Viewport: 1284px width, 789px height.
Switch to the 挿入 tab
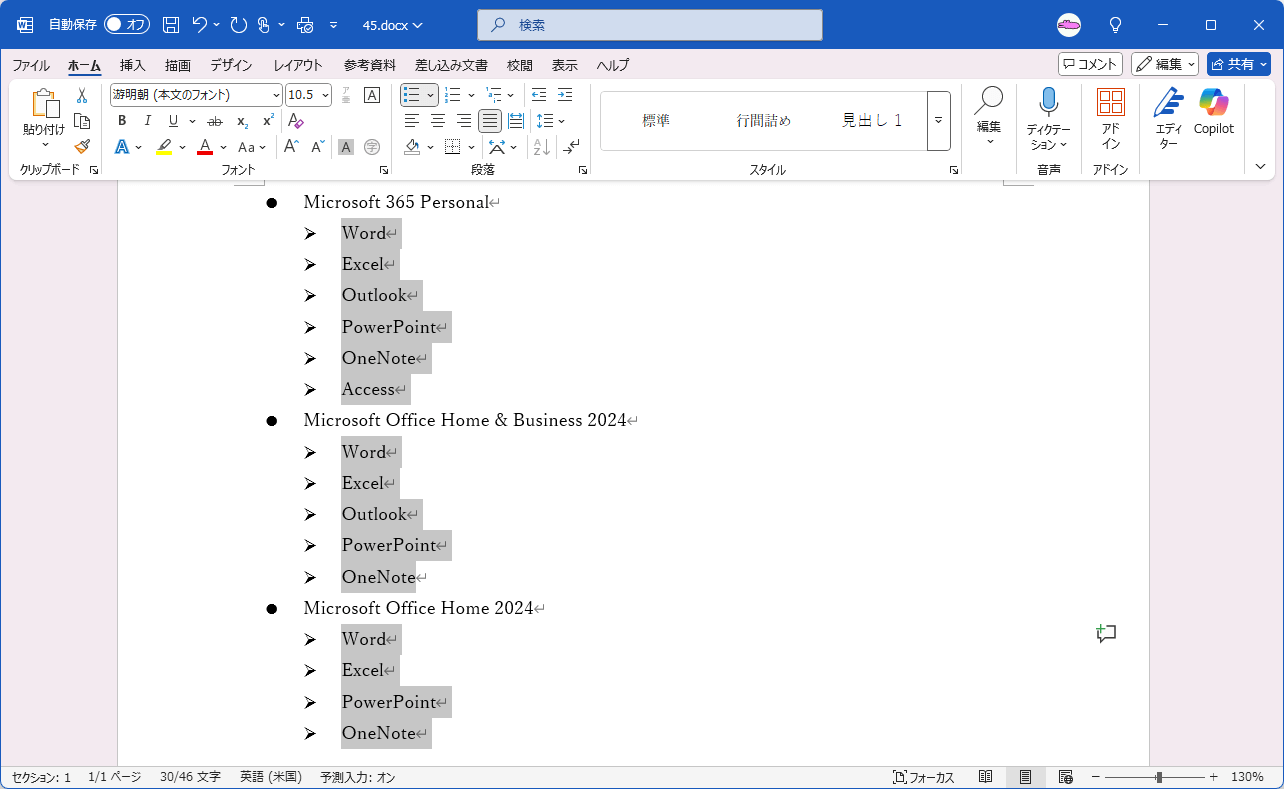click(x=133, y=65)
